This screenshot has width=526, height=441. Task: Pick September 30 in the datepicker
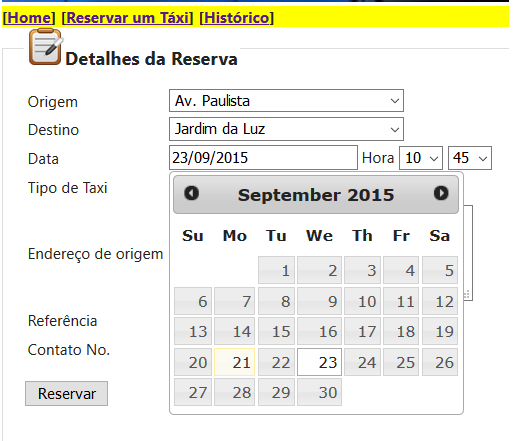pyautogui.click(x=319, y=392)
